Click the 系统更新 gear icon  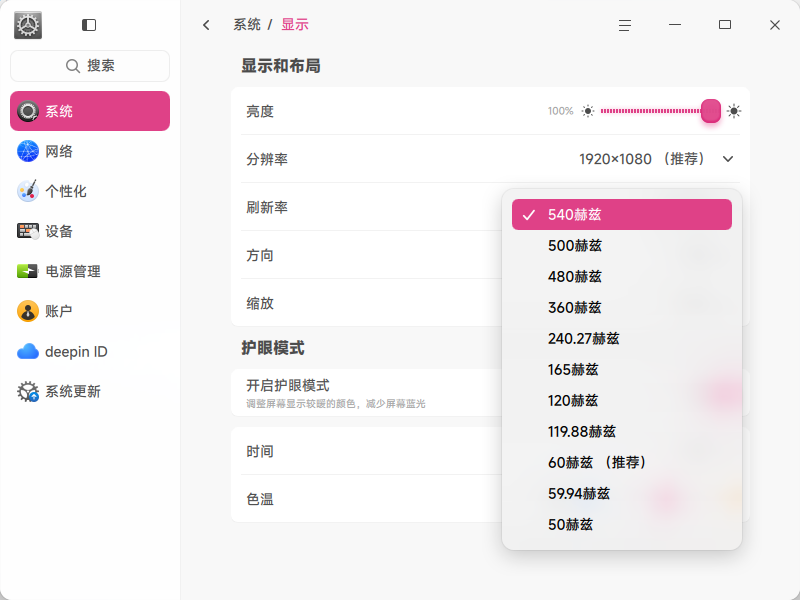coord(28,391)
